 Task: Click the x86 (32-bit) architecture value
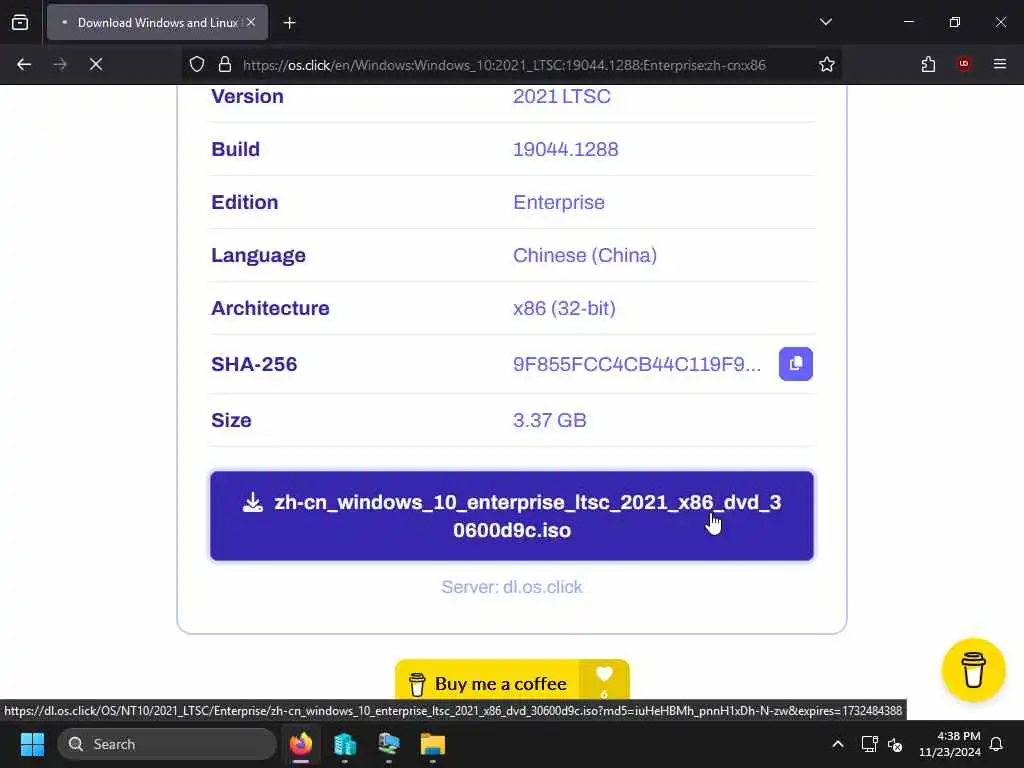[564, 308]
